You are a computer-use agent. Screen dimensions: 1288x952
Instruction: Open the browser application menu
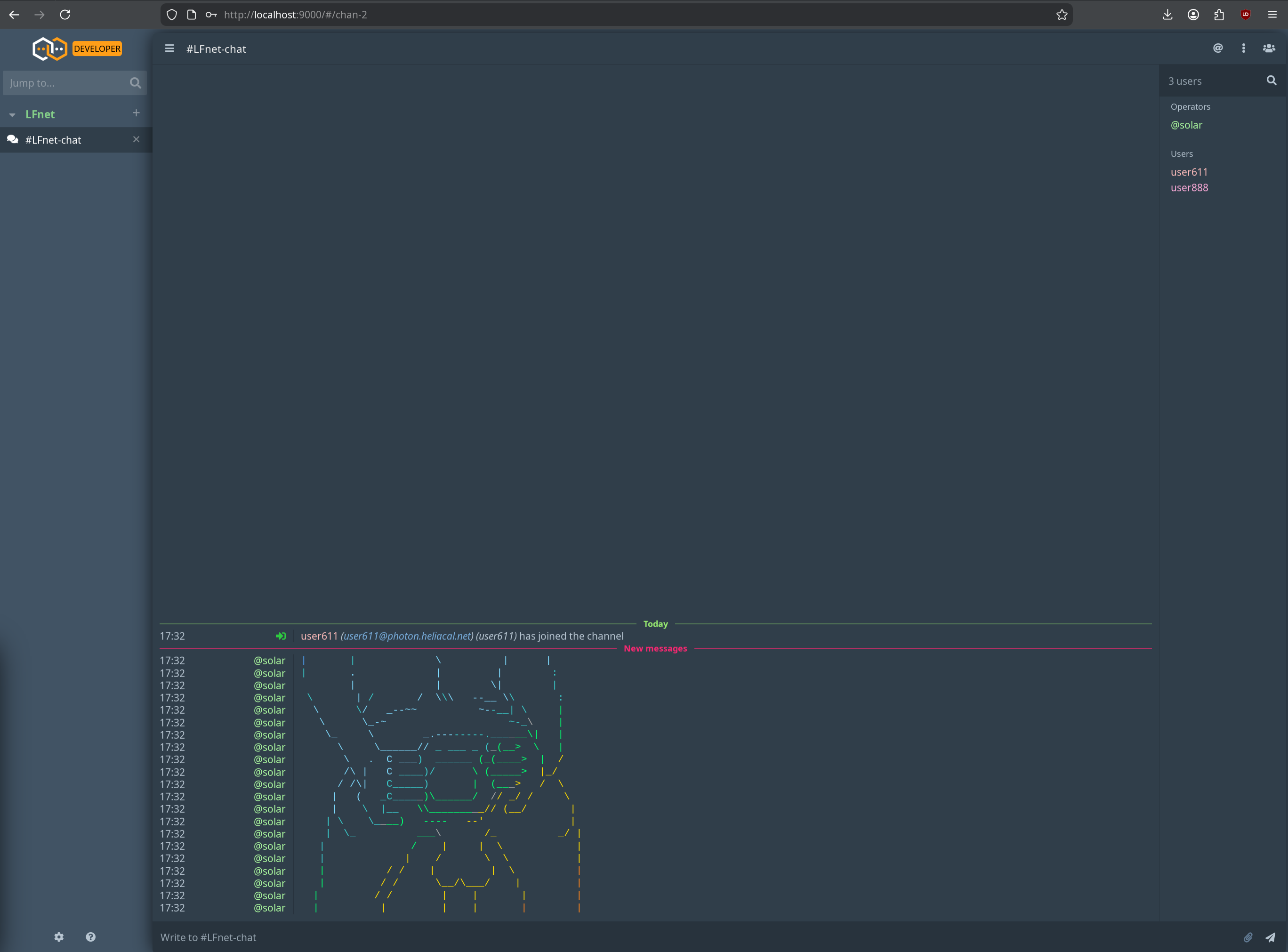(x=1272, y=15)
